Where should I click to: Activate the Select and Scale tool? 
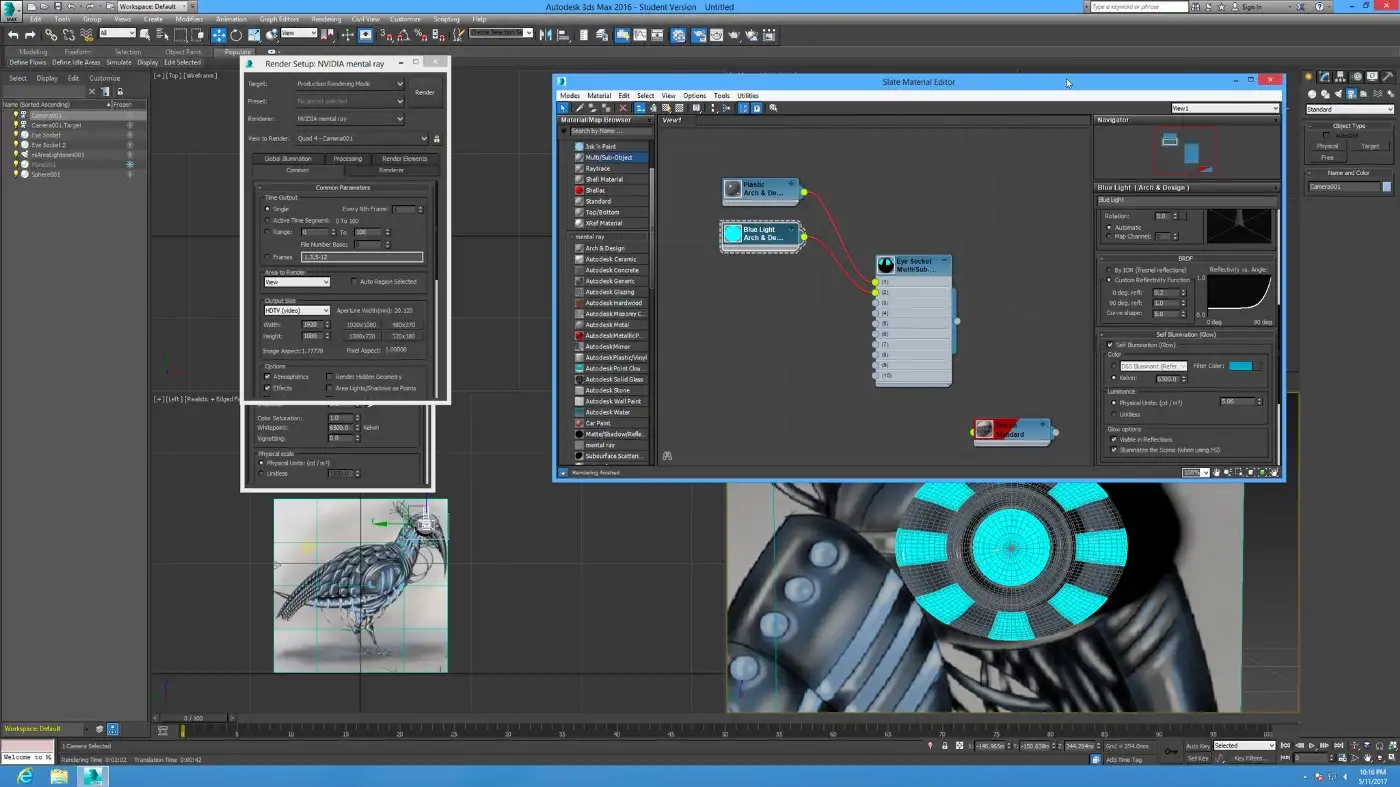tap(254, 35)
